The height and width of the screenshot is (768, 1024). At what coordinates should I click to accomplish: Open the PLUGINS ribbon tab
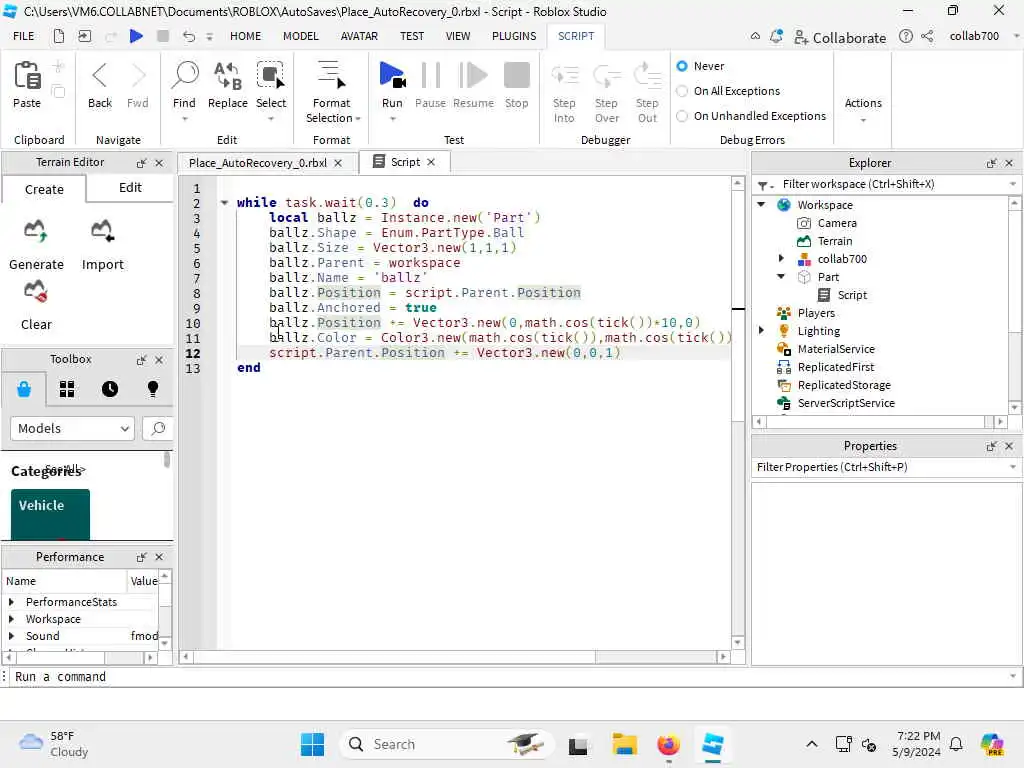514,36
